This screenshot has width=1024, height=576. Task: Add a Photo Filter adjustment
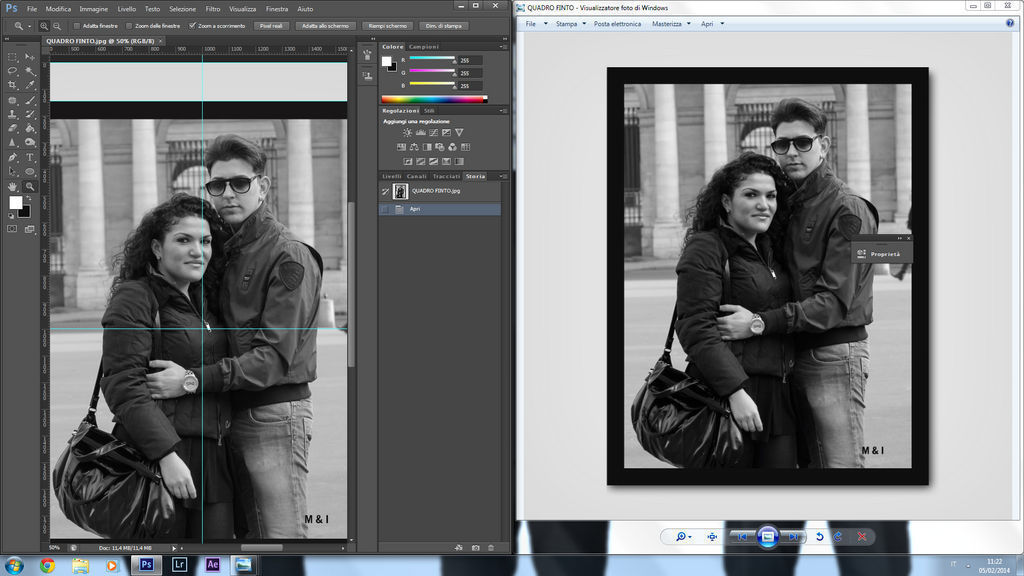(x=440, y=147)
